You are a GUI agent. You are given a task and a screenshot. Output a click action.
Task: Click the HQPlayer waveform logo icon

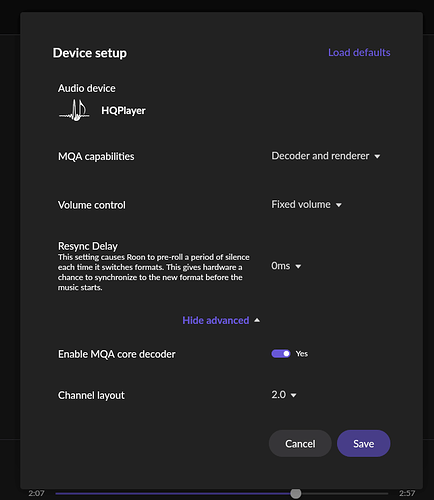[74, 110]
